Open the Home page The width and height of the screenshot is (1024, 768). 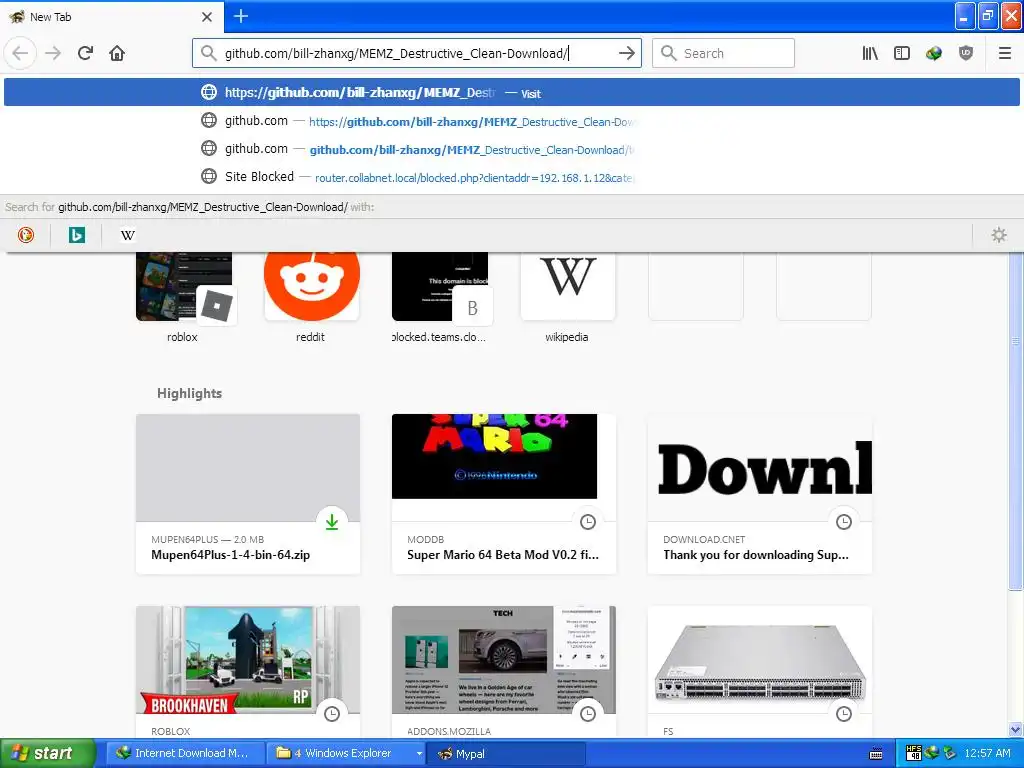[x=117, y=53]
